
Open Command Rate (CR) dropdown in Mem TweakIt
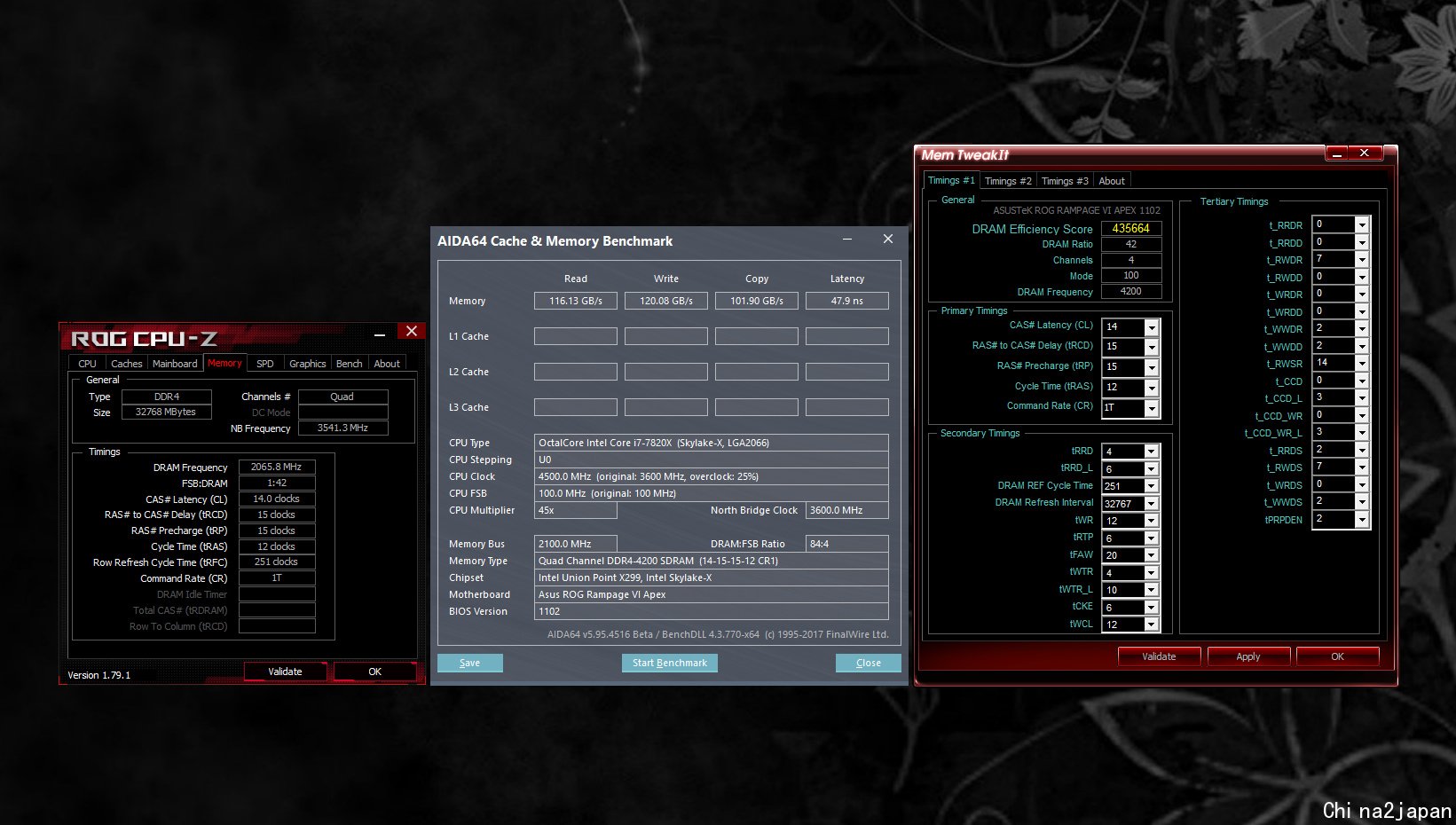click(x=1152, y=409)
